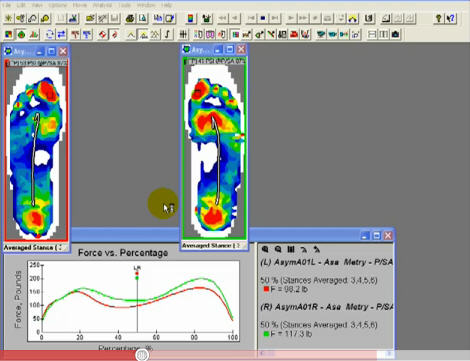Open the File menu
The image size is (470, 361).
pyautogui.click(x=7, y=5)
